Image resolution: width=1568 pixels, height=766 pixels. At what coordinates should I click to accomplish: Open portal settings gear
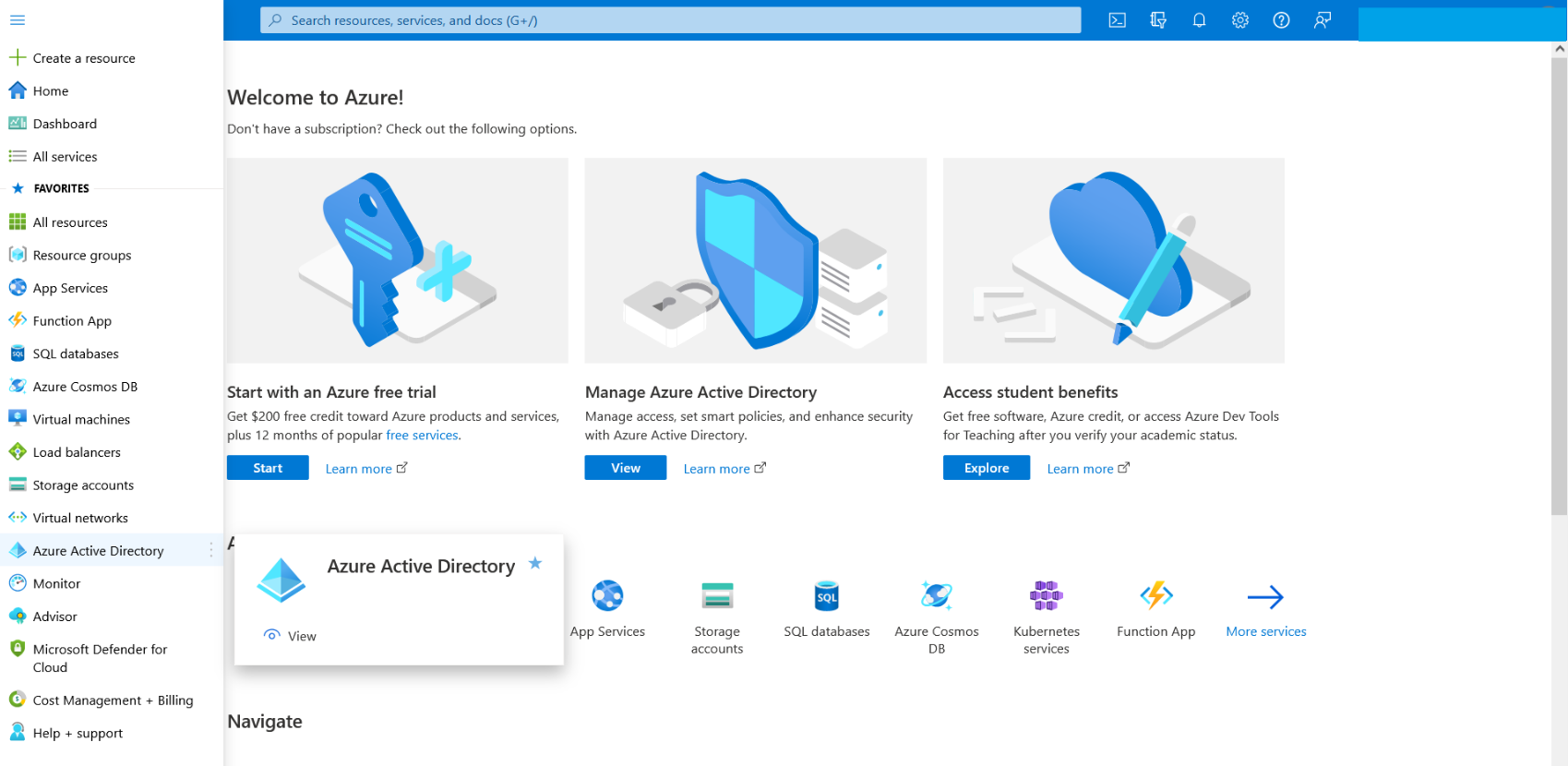(x=1240, y=20)
